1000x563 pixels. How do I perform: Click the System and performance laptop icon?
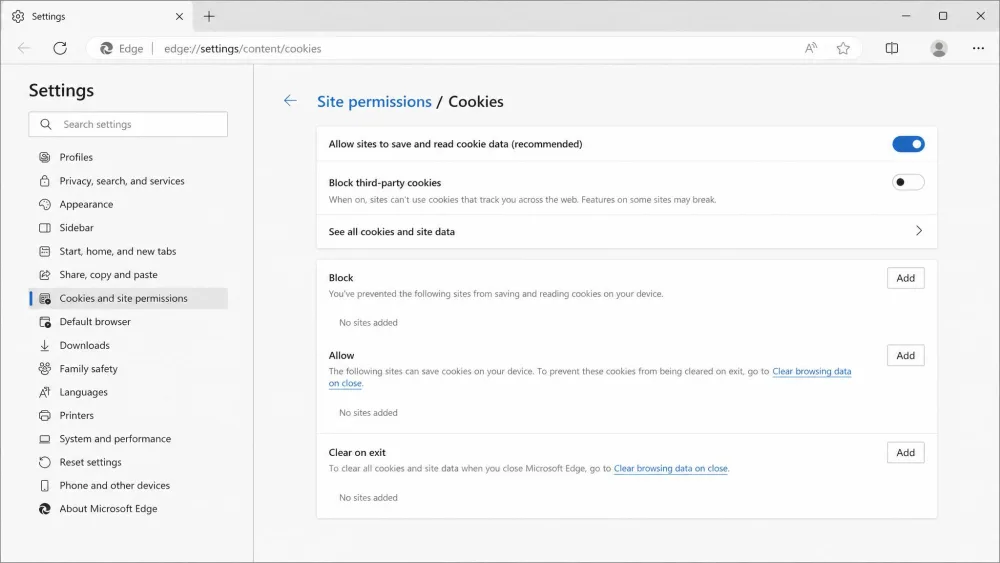pyautogui.click(x=45, y=439)
